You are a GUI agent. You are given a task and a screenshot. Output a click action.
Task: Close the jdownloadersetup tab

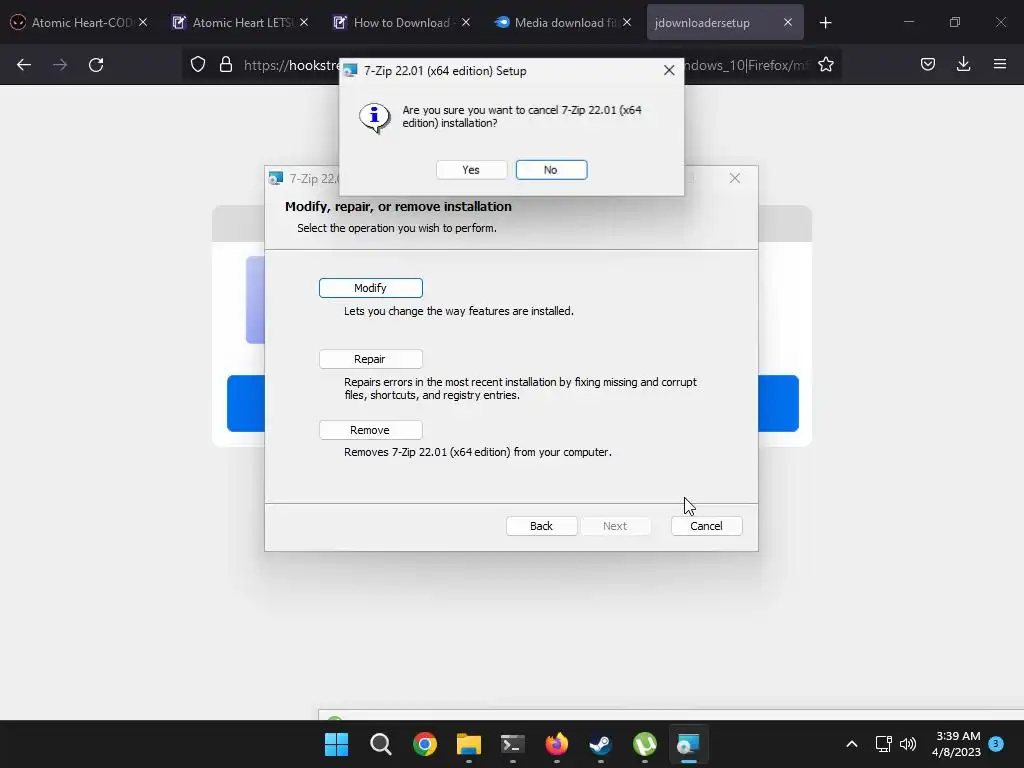(788, 22)
